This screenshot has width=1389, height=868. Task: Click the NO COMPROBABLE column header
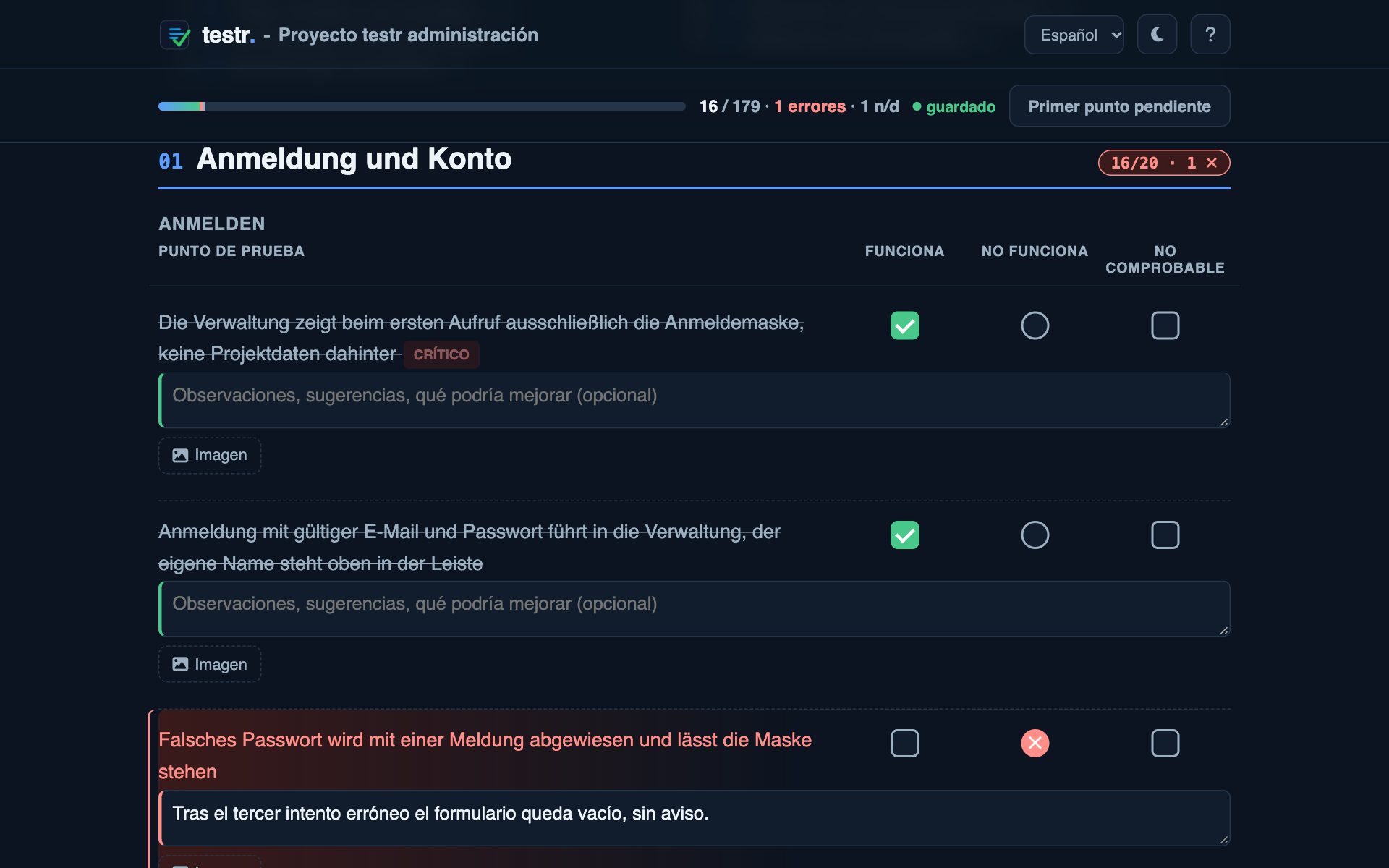(x=1165, y=259)
